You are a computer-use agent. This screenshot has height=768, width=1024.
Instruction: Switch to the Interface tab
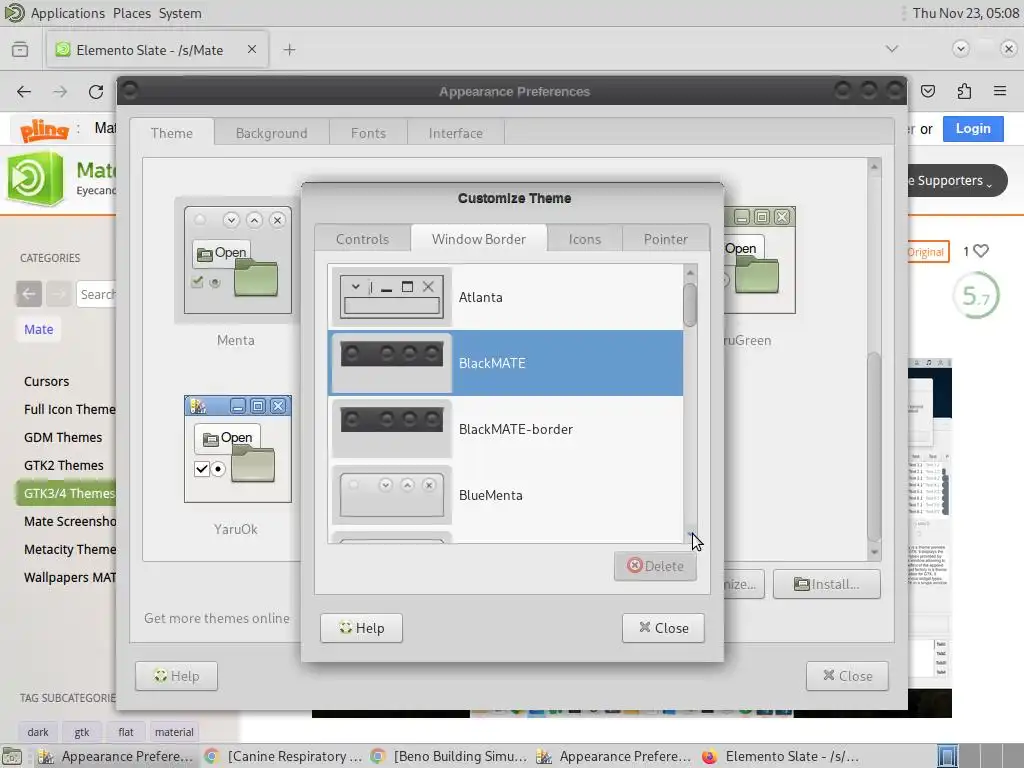(x=456, y=133)
